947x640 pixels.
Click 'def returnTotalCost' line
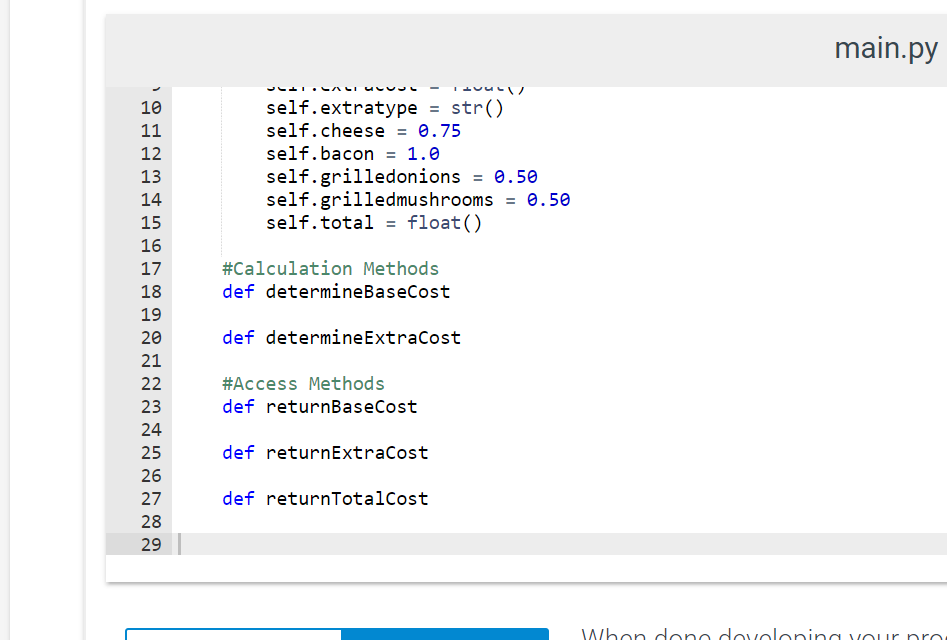click(325, 499)
